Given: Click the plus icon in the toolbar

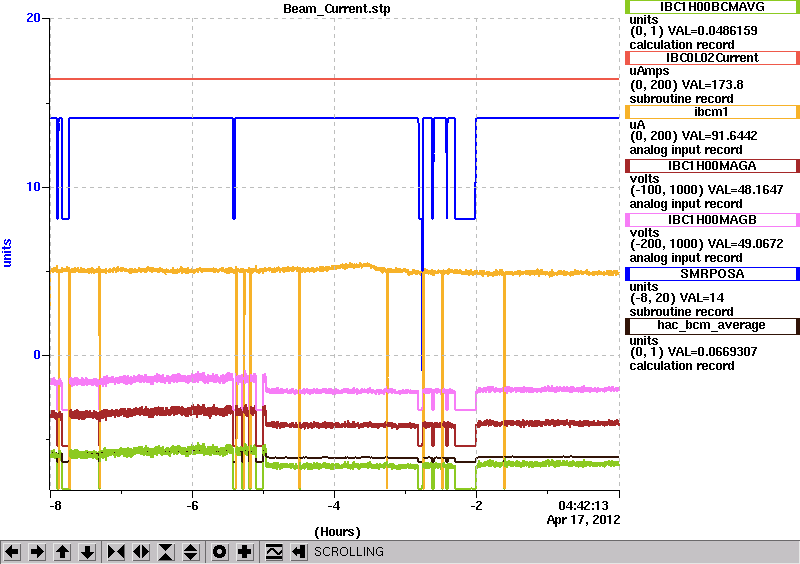Looking at the screenshot, I should pos(245,552).
